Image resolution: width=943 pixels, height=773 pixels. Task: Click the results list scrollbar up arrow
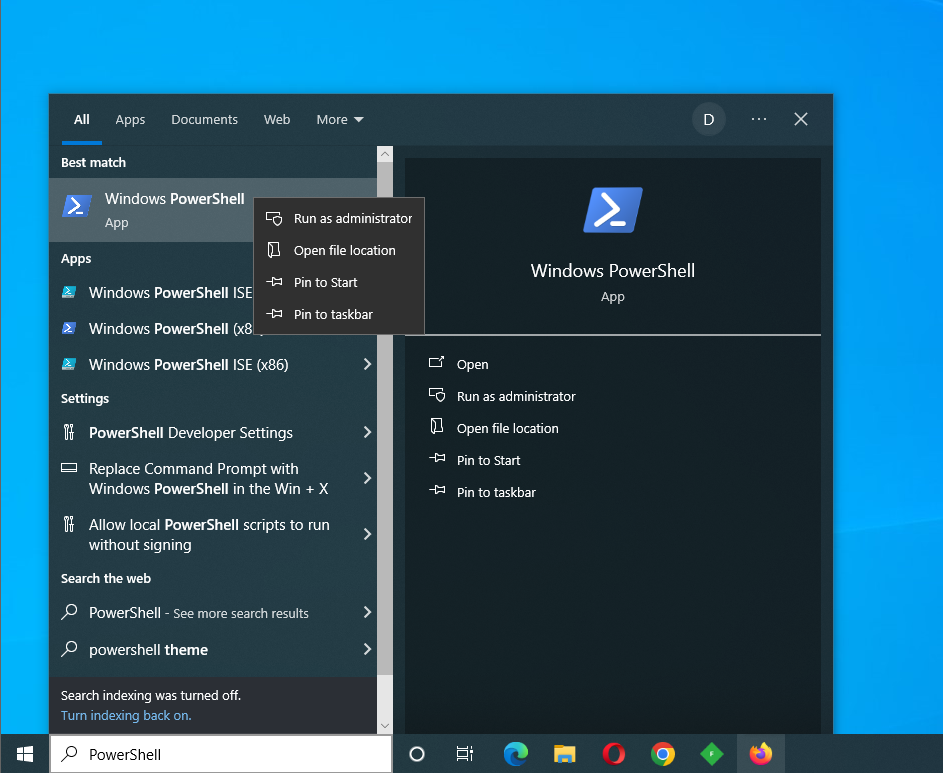pyautogui.click(x=385, y=154)
